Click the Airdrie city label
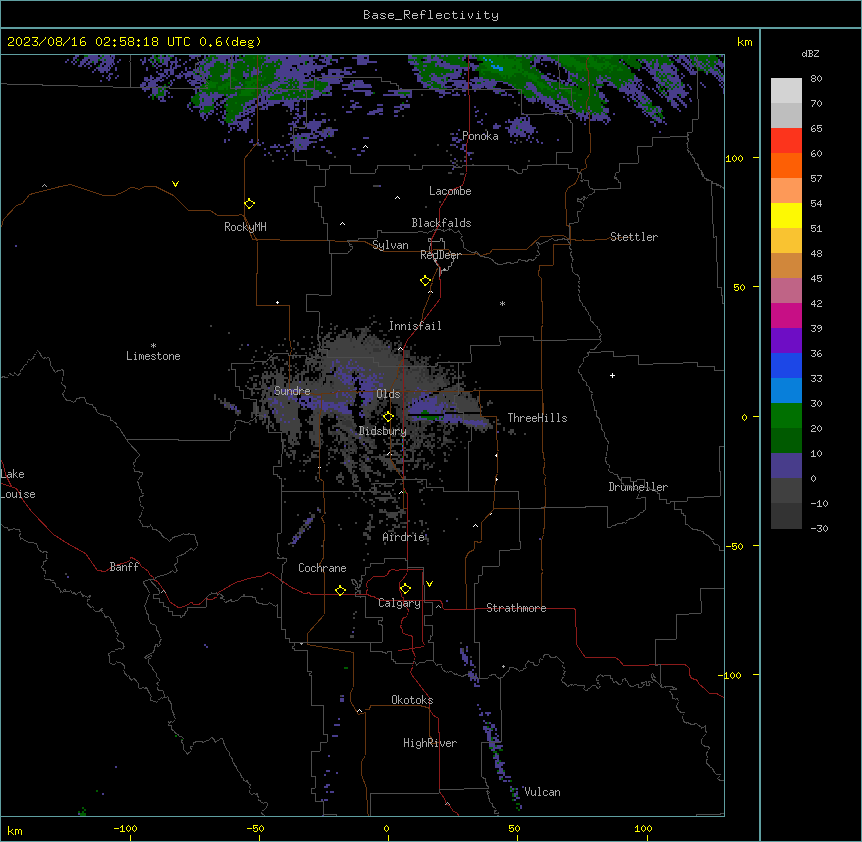The image size is (862, 842). pos(404,537)
